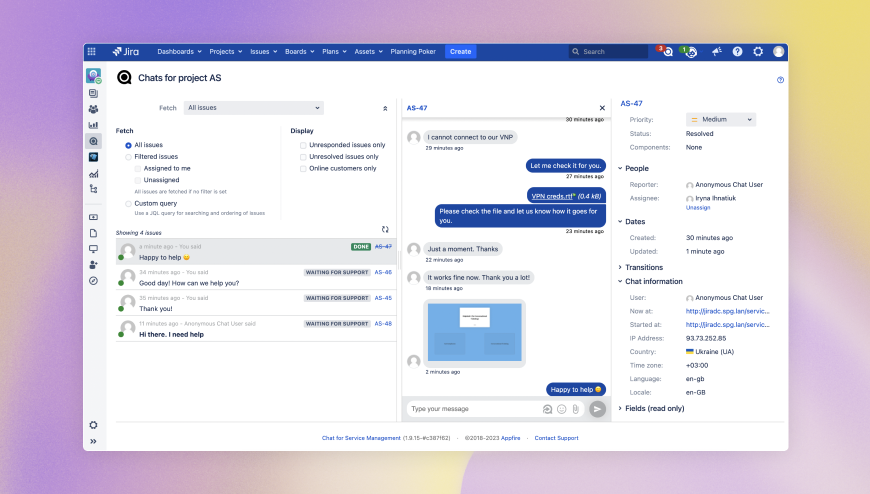Open the page document sidebar icon
870x494 pixels.
93,233
